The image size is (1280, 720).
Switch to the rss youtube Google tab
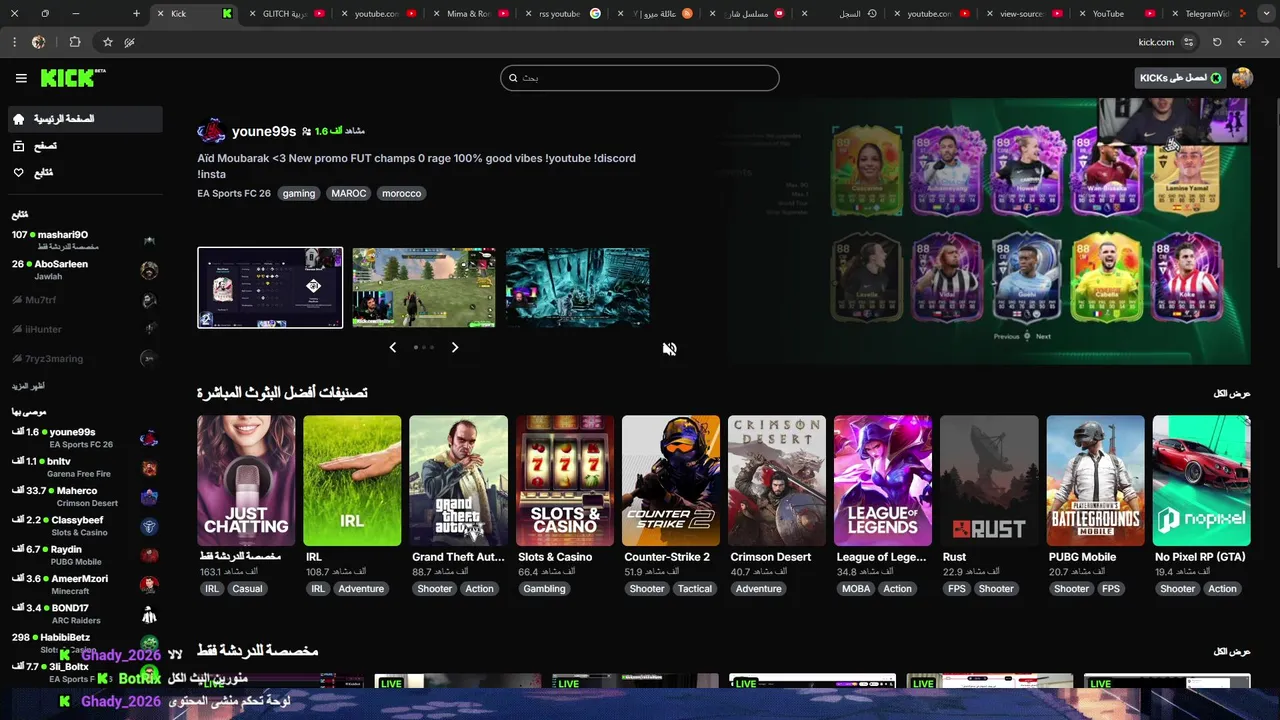(562, 14)
